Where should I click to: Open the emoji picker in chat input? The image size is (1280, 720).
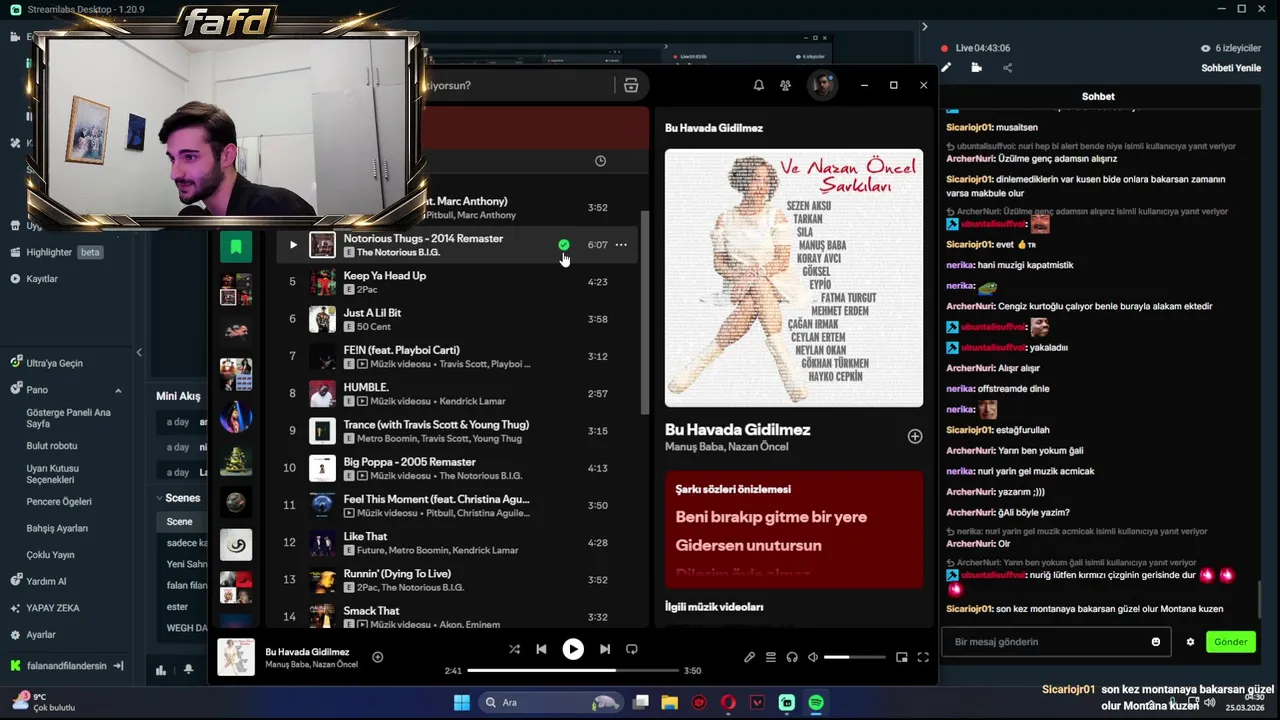pos(1156,642)
